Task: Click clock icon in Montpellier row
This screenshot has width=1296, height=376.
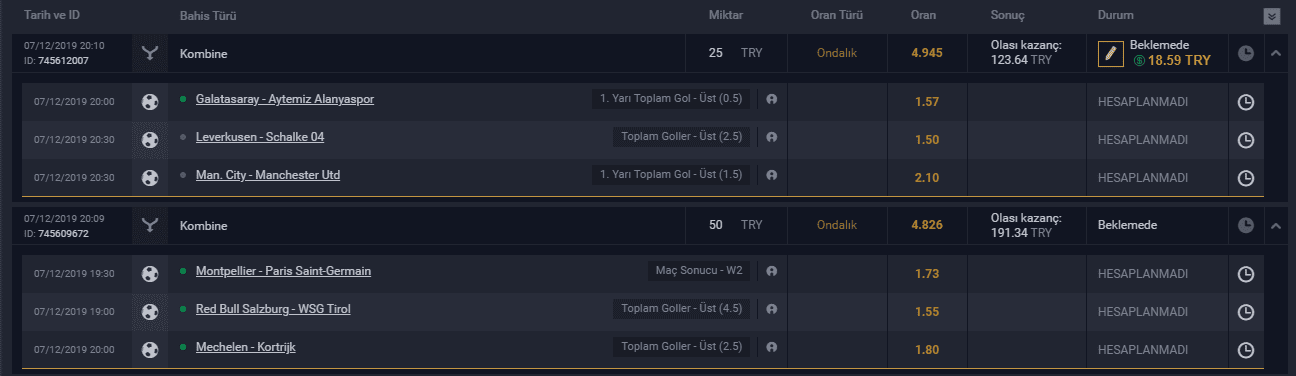Action: [x=1246, y=273]
